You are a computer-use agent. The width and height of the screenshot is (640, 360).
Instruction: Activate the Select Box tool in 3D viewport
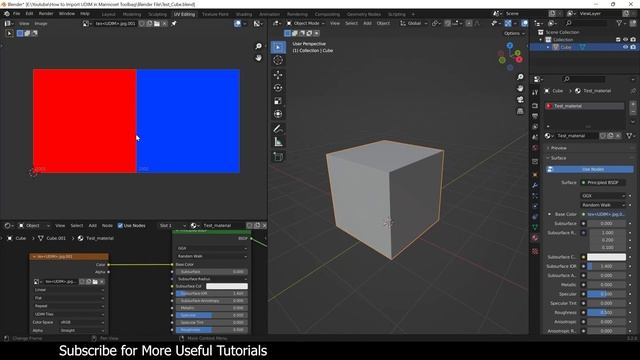(x=278, y=47)
